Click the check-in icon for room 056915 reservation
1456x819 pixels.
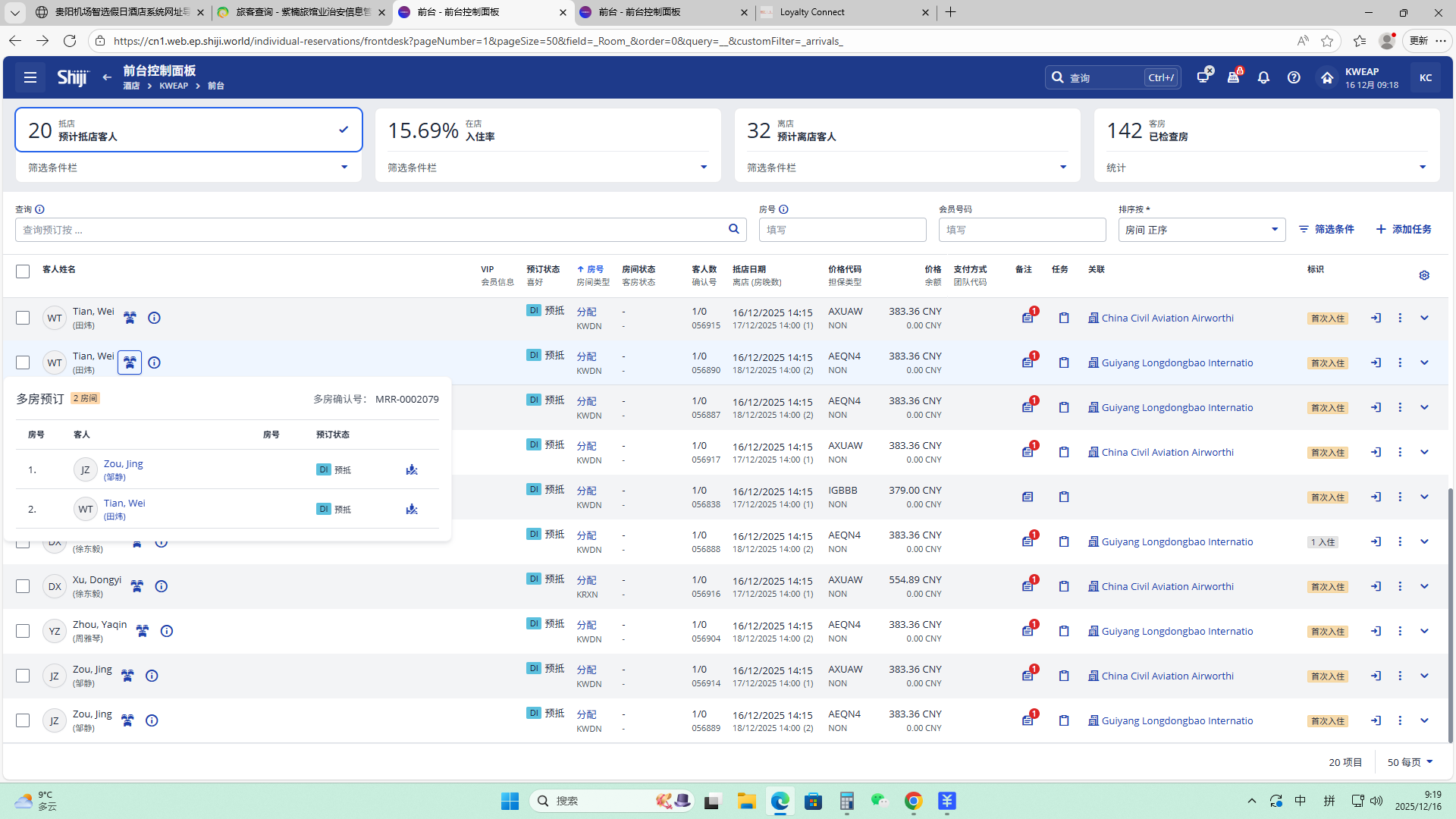1376,318
